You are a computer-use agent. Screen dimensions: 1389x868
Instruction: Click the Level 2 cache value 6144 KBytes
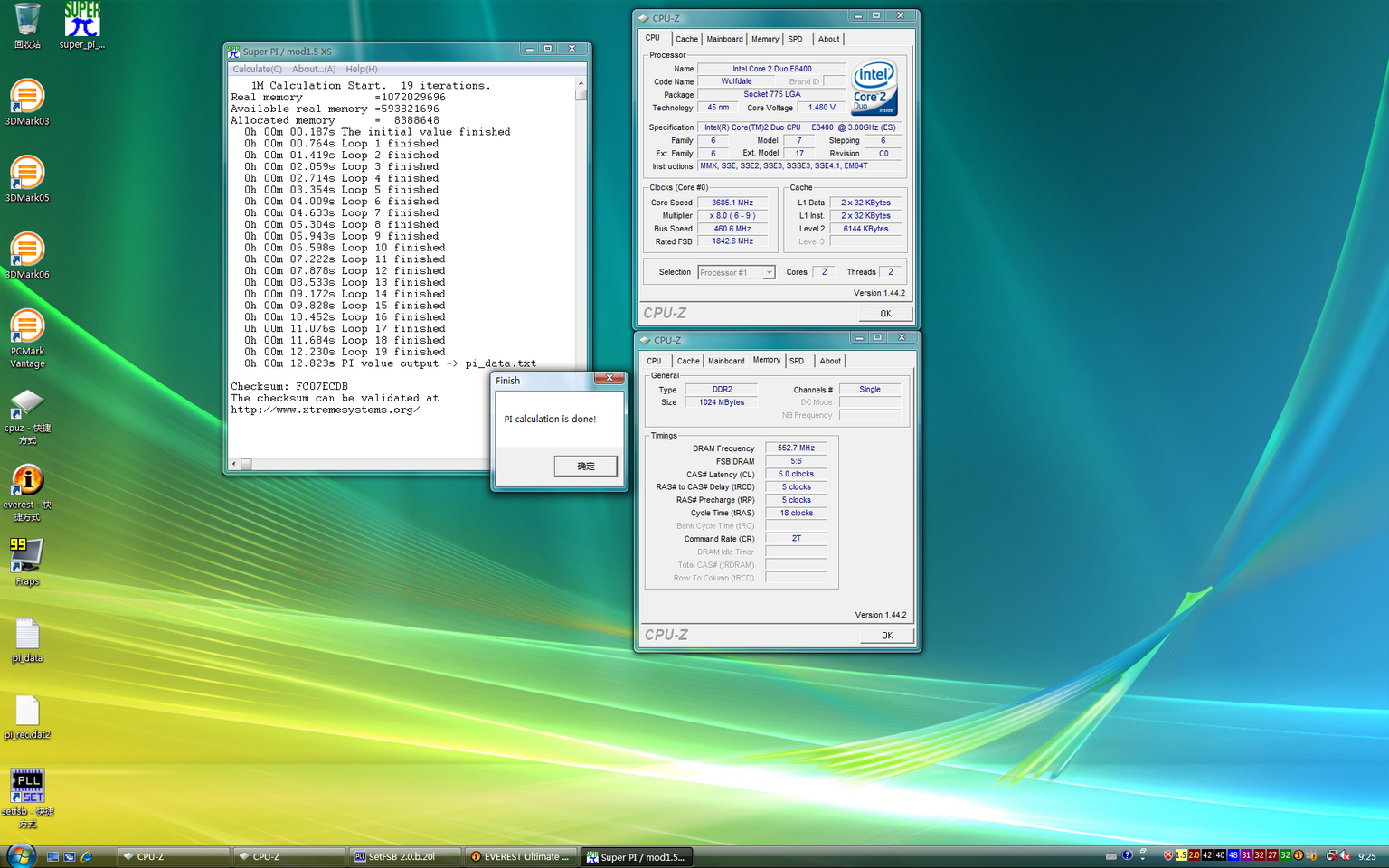point(865,229)
